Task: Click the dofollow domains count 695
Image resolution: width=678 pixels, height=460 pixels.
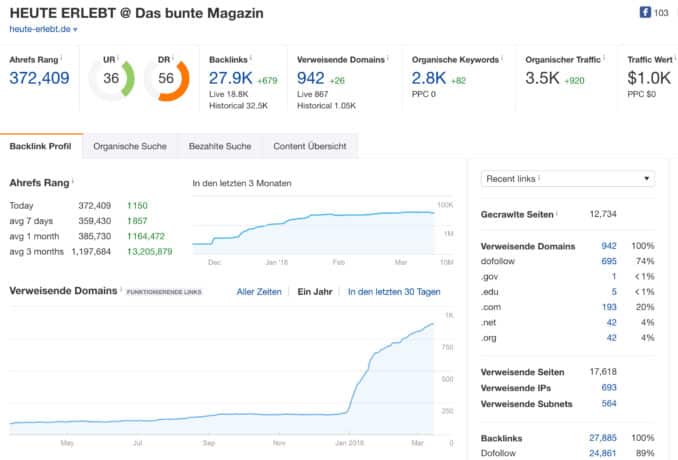Action: pyautogui.click(x=608, y=261)
